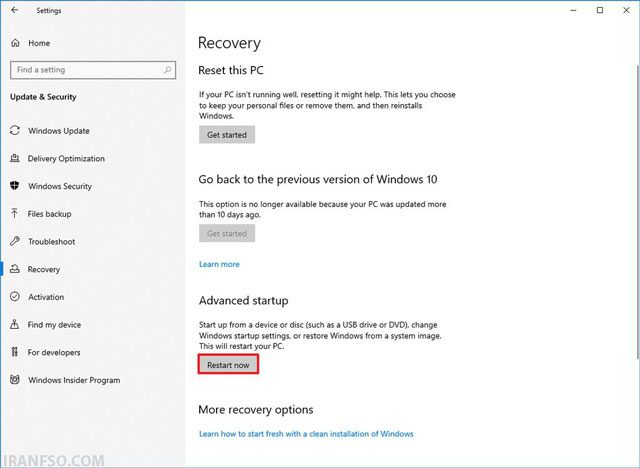Click the Recovery page title
The height and width of the screenshot is (468, 640).
(229, 43)
